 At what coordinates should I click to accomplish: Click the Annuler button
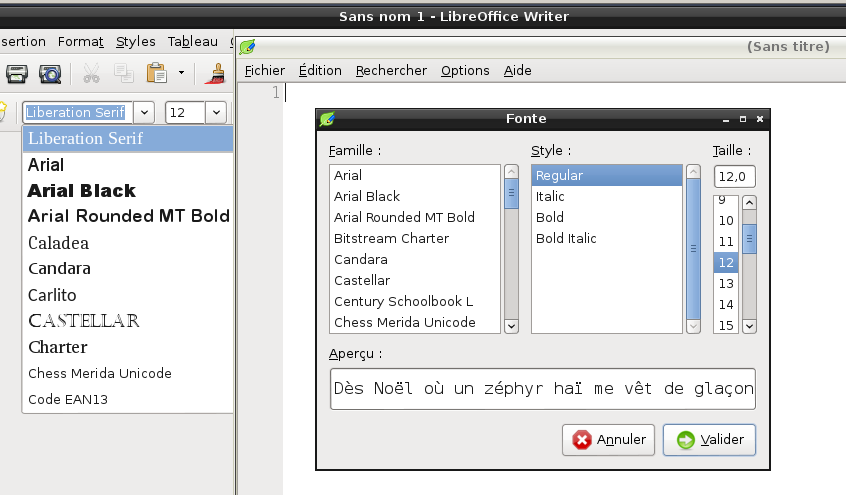608,440
